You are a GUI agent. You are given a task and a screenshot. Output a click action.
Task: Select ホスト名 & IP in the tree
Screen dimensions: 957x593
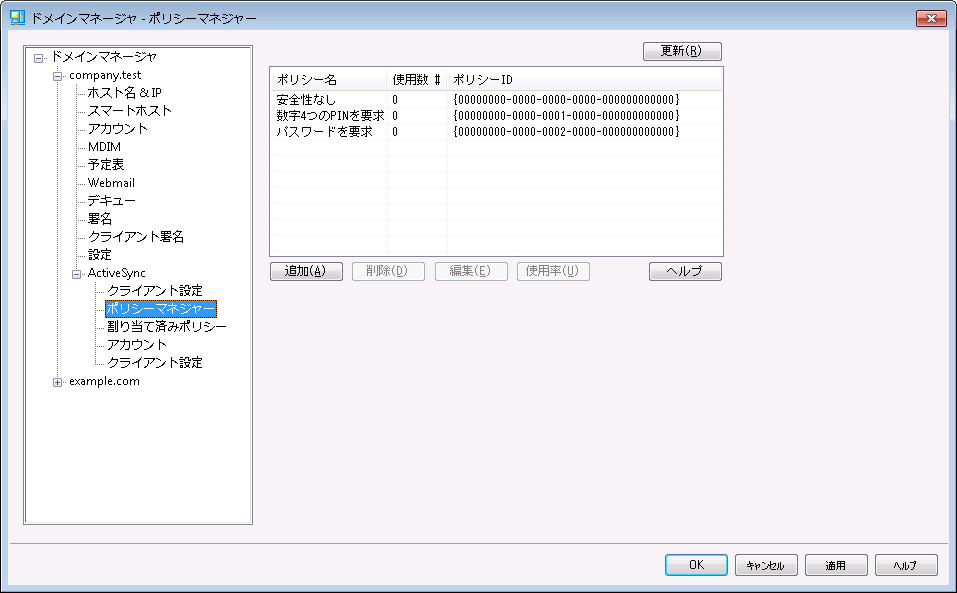[124, 93]
